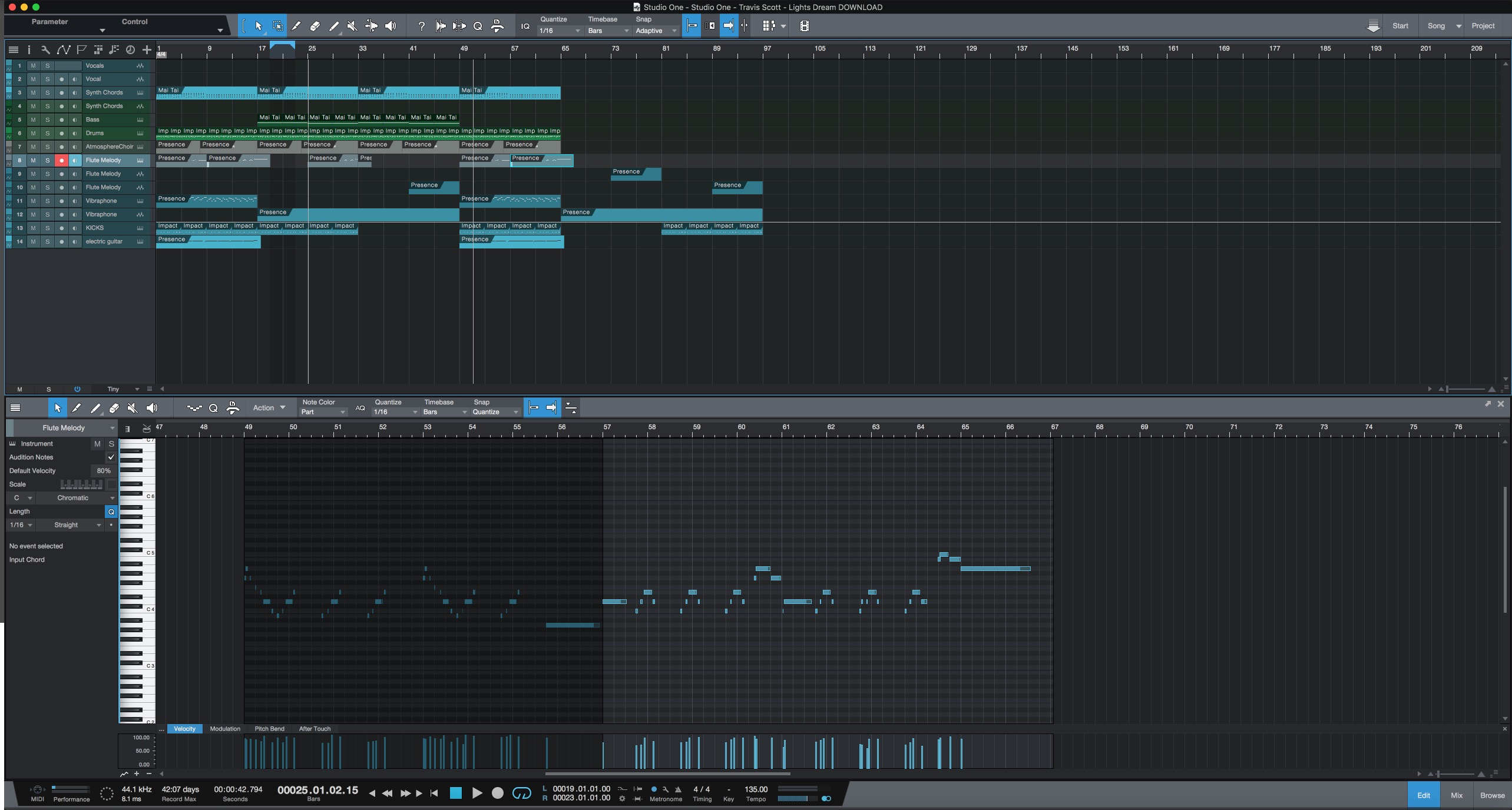The image size is (1512, 810).
Task: Click the Record button in transport
Action: click(498, 793)
